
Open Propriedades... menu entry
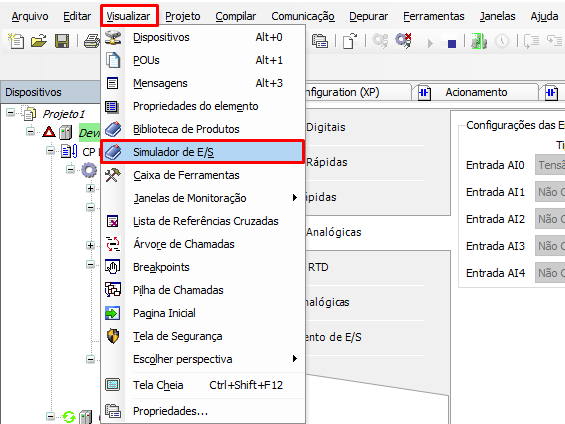(x=203, y=411)
